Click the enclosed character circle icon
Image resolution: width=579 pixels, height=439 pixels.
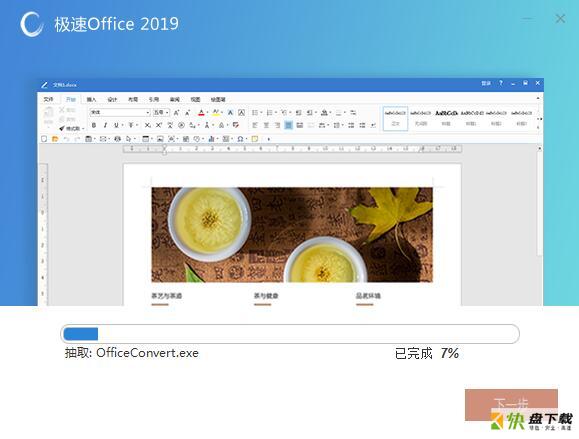181,126
